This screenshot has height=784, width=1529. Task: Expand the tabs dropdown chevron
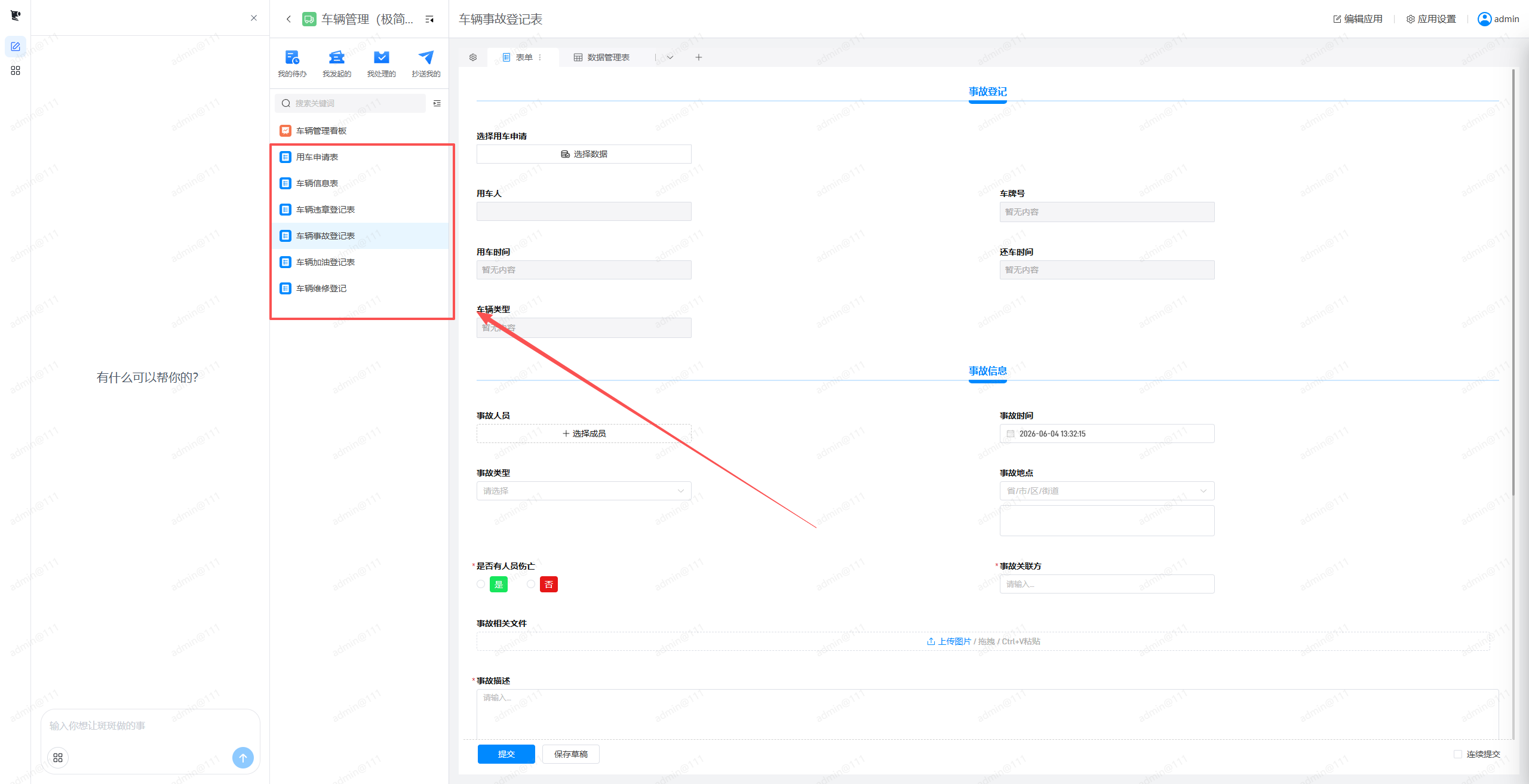(x=670, y=57)
